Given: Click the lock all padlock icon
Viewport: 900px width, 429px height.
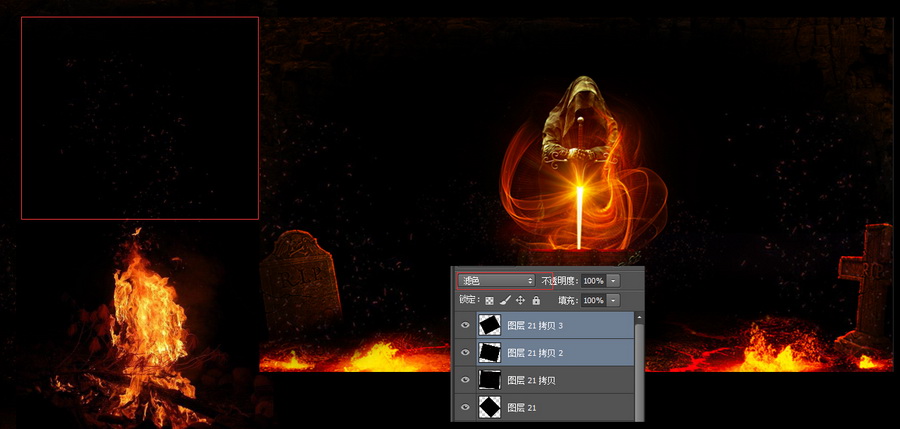Looking at the screenshot, I should (x=536, y=300).
